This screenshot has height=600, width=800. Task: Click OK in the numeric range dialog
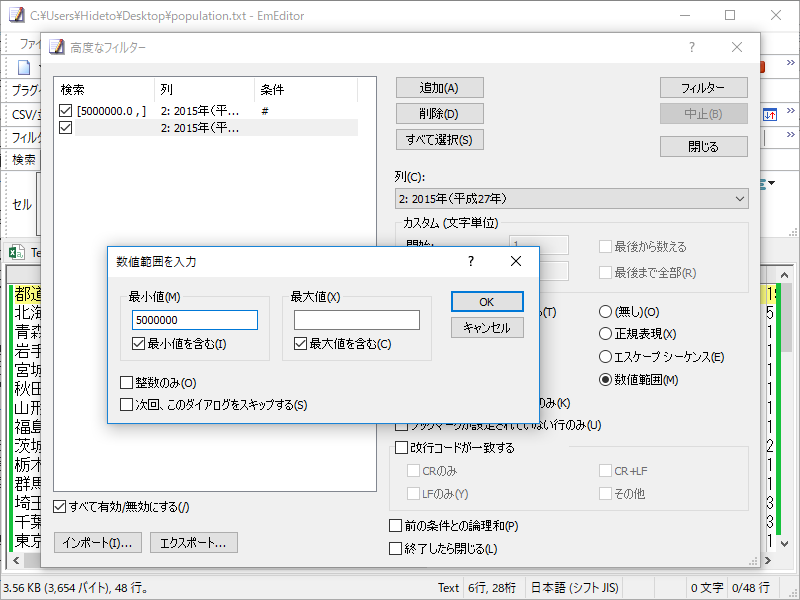[x=487, y=302]
